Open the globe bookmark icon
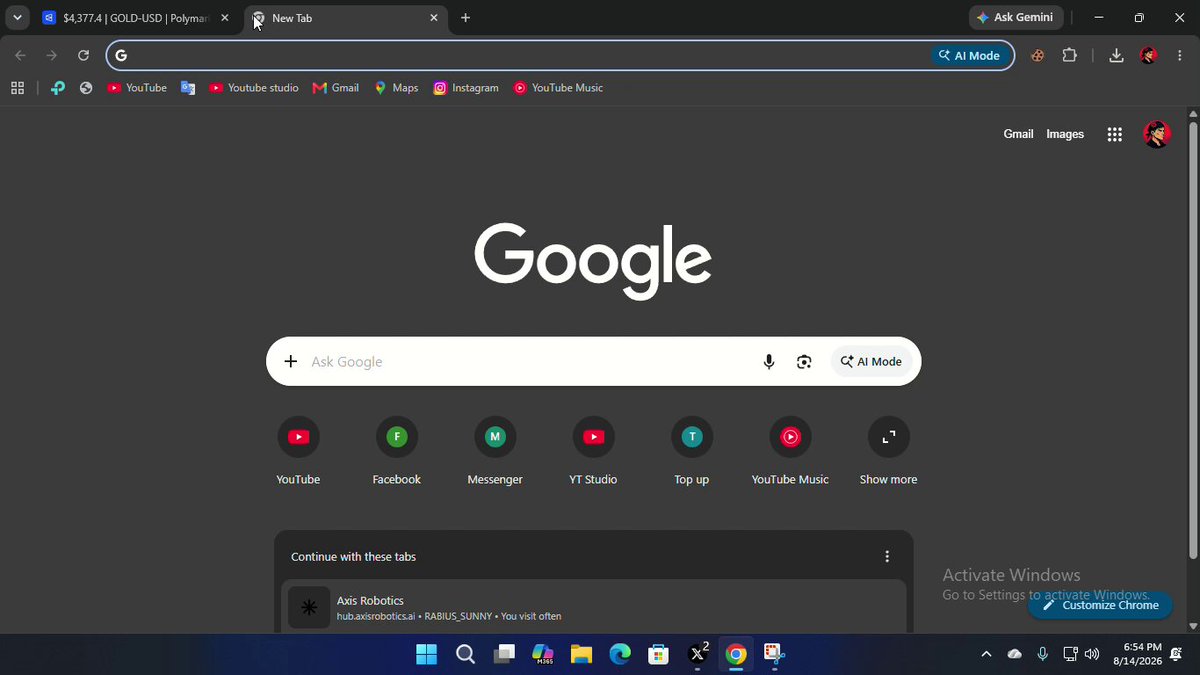Screen dimensions: 1200x675 (x=86, y=88)
